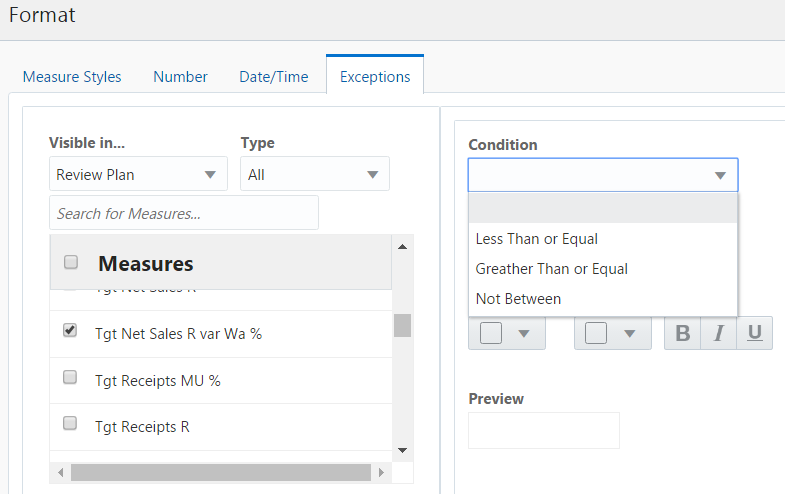This screenshot has height=494, width=785.
Task: Check the Tgt Receipts R checkbox
Action: [70, 424]
